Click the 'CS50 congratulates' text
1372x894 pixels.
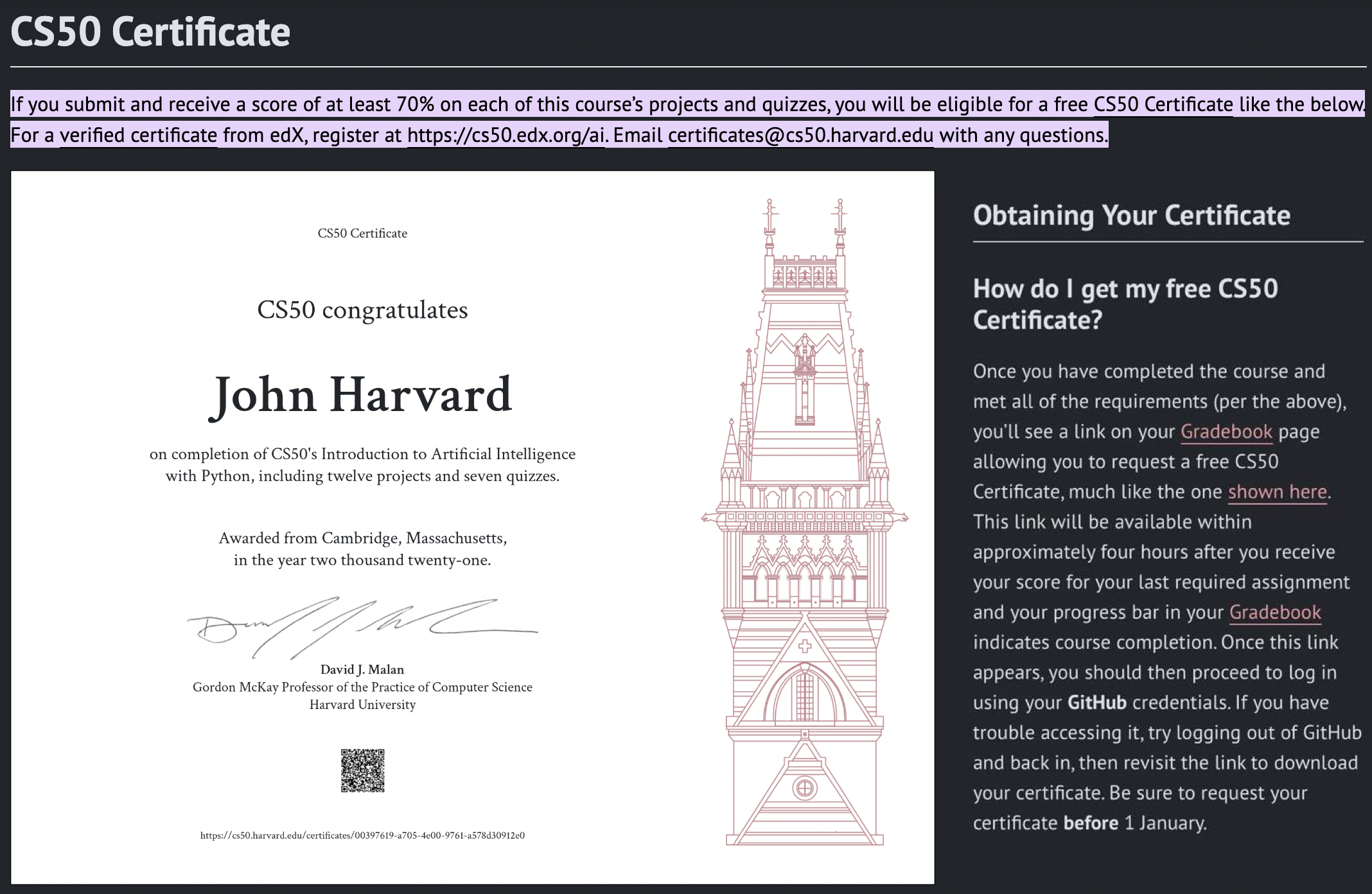[x=362, y=310]
